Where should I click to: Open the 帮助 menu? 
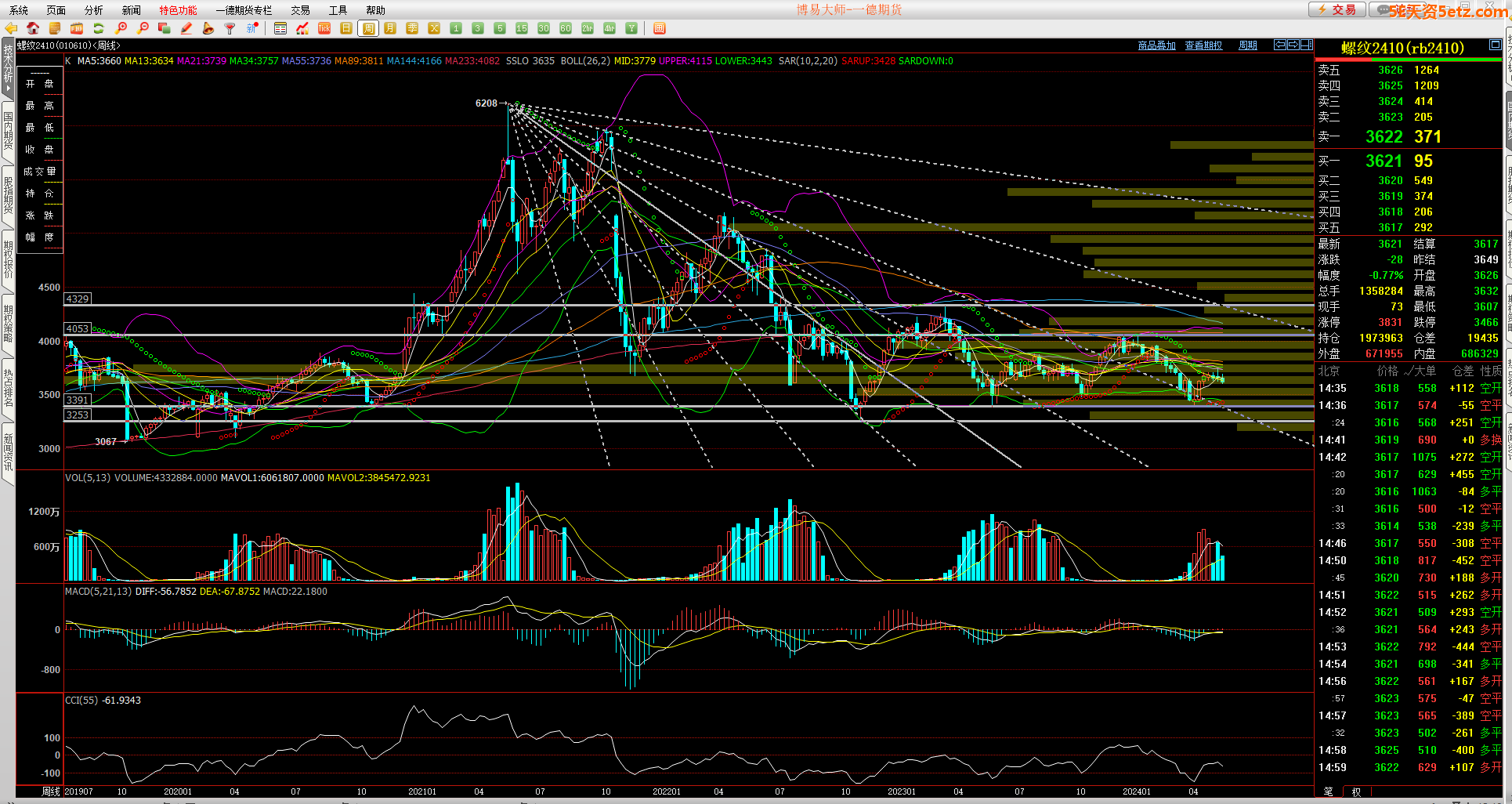pyautogui.click(x=376, y=10)
